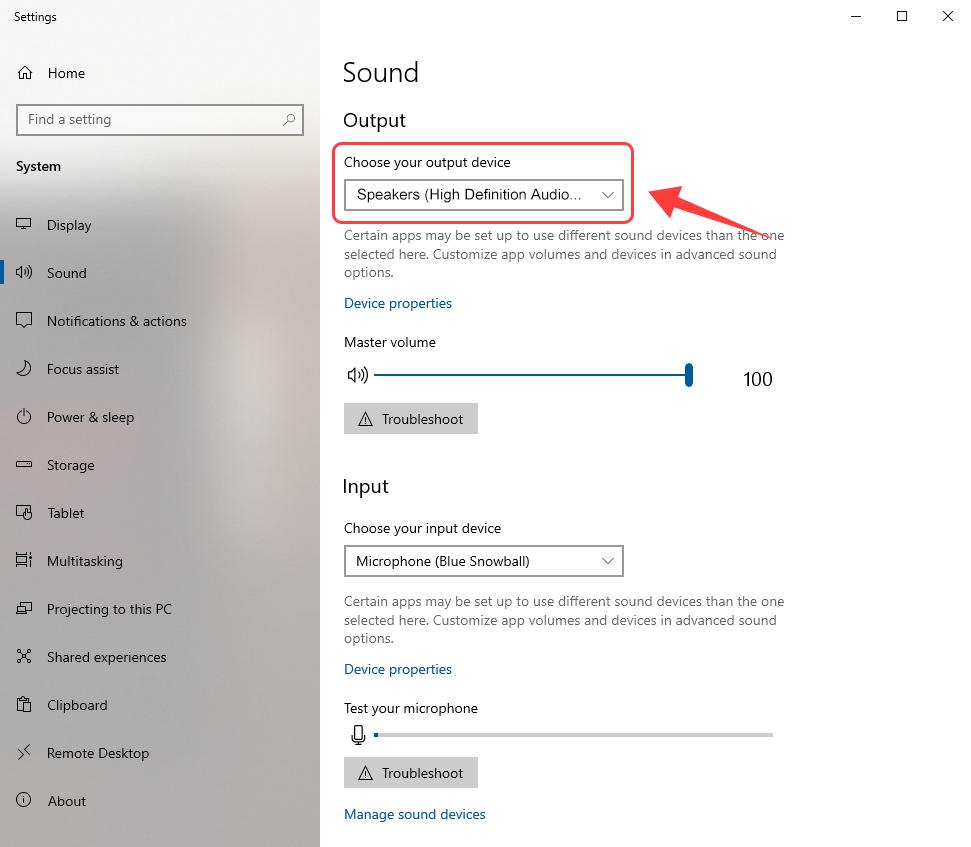Screen dimensions: 971x847
Task: Open the Remote Desktop settings icon
Action: pos(22,753)
